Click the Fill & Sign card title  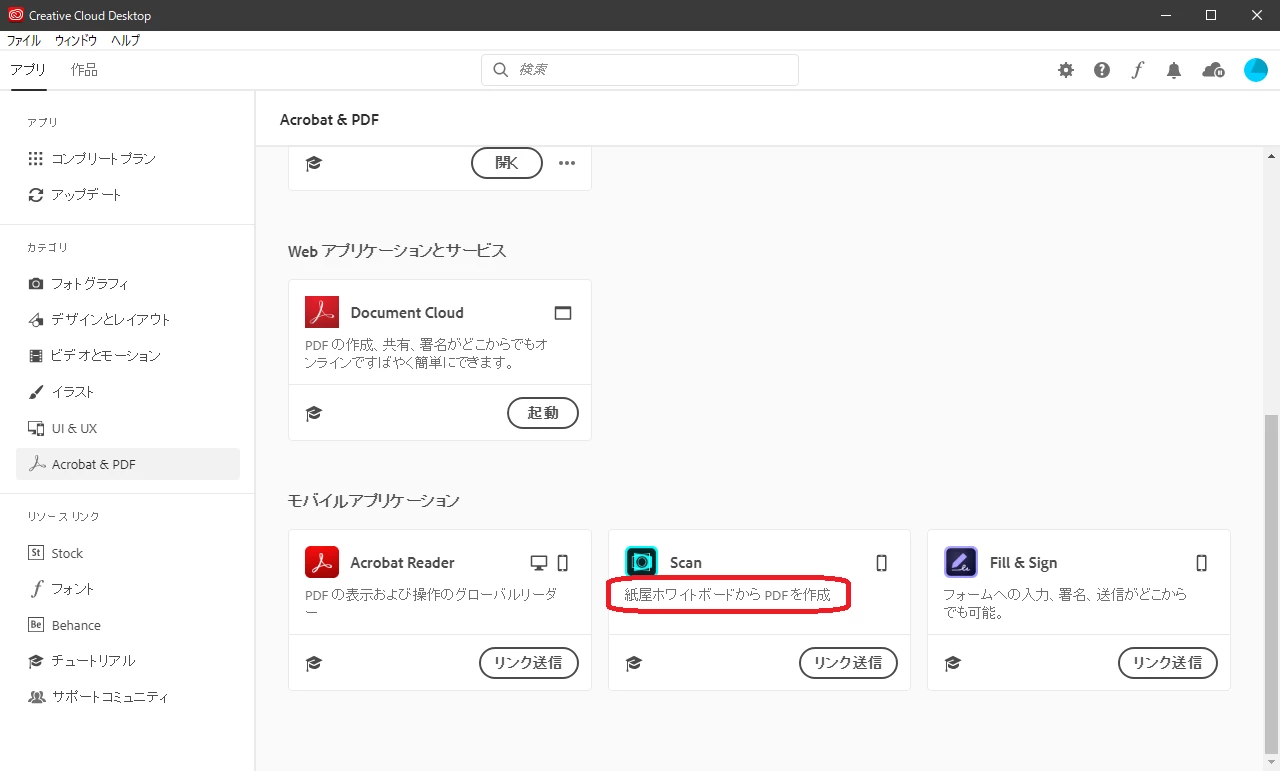pos(1023,563)
